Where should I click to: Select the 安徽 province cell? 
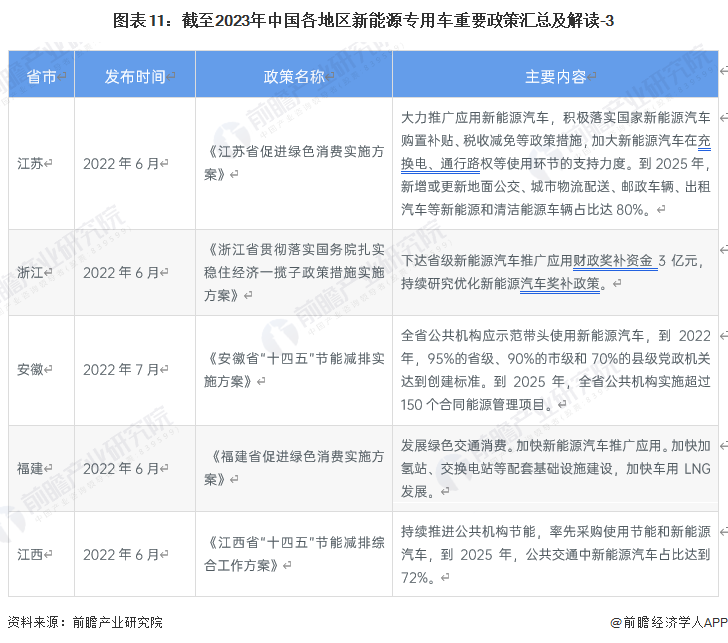tap(32, 369)
